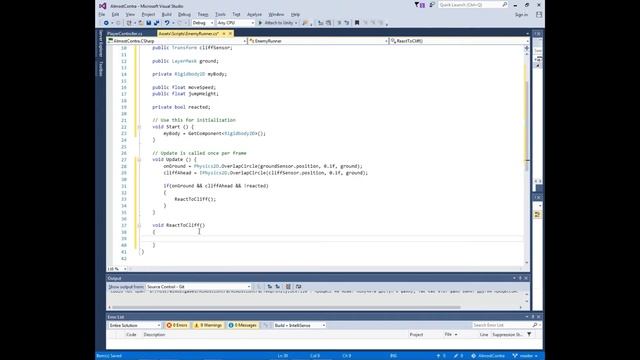
Task: Click the Save file toolbar icon
Action: (149, 23)
